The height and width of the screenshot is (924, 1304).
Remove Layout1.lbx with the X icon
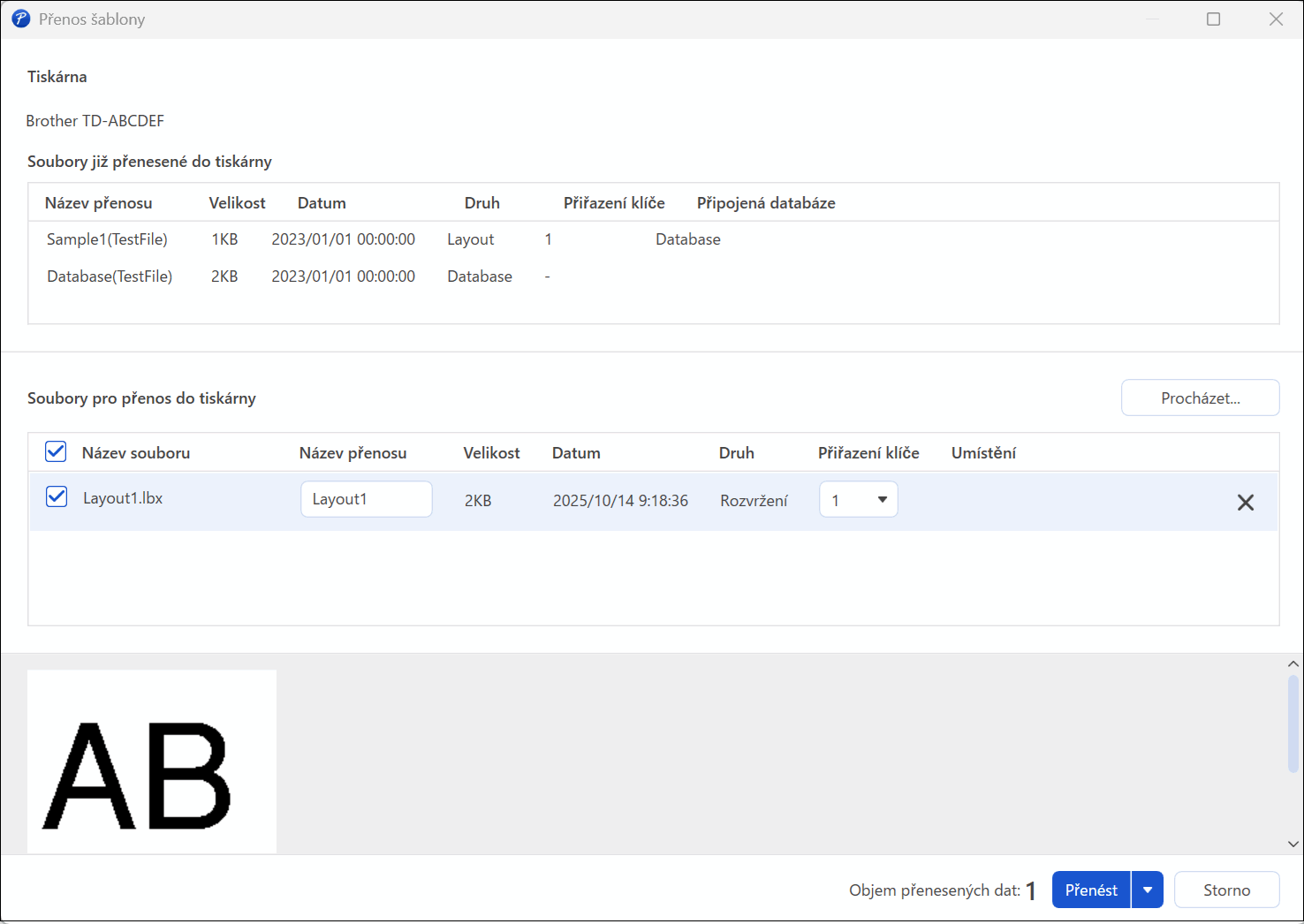click(1245, 503)
